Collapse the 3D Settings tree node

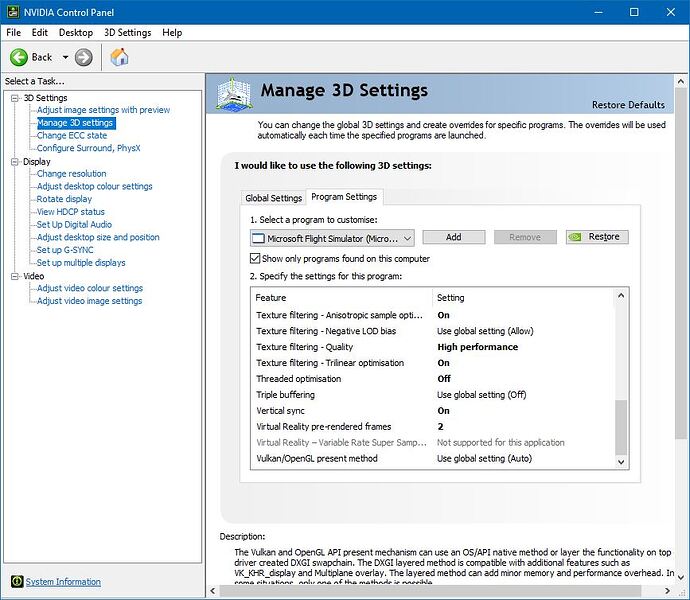tap(15, 98)
